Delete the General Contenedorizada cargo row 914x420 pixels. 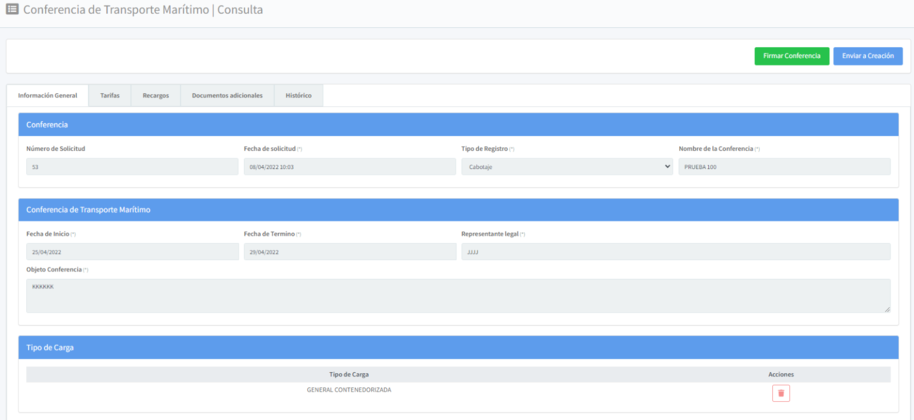click(x=780, y=393)
